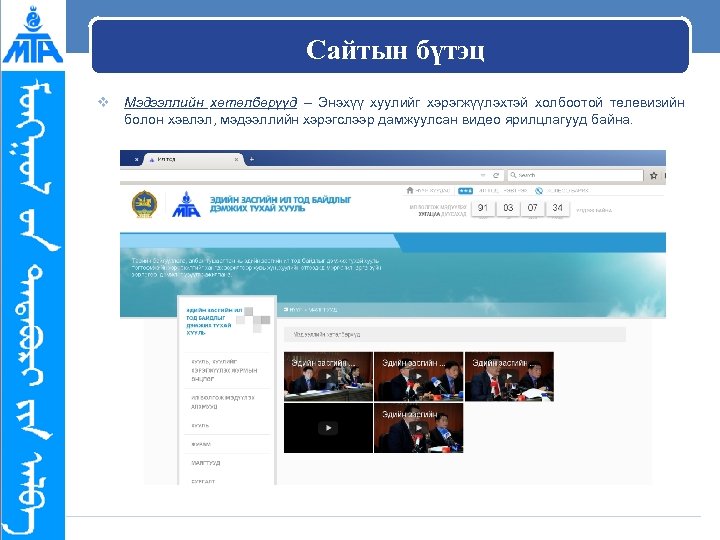Click into the browser Search field
720x540 pixels.
point(575,175)
